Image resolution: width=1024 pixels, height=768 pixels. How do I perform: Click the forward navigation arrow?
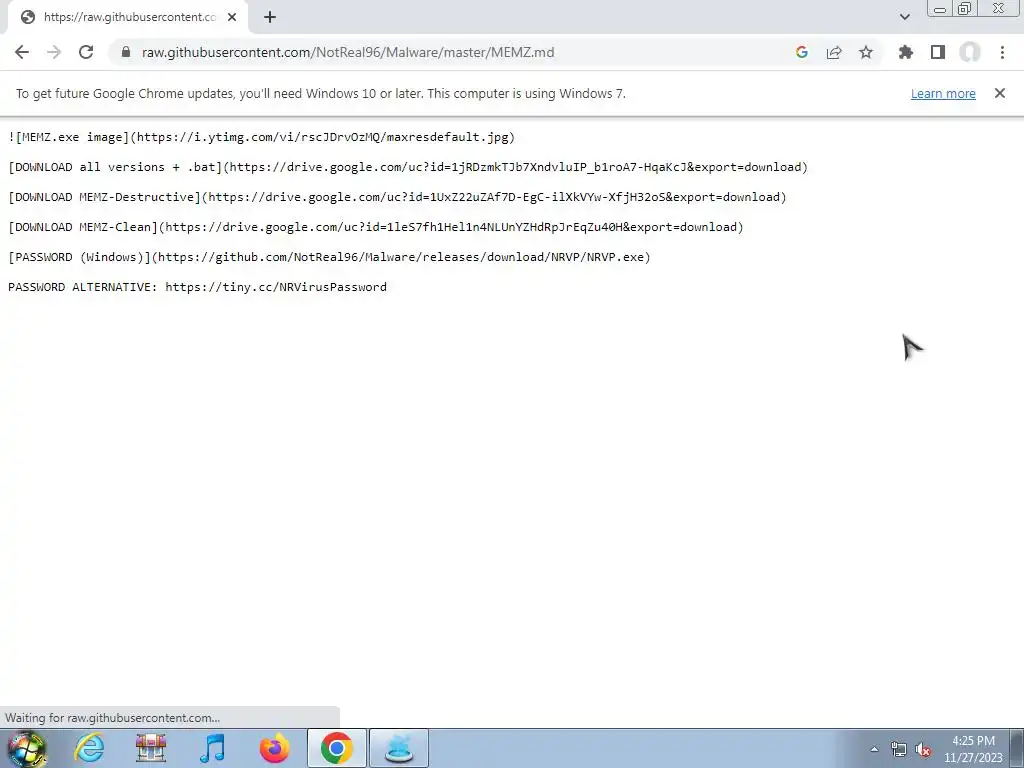click(54, 52)
